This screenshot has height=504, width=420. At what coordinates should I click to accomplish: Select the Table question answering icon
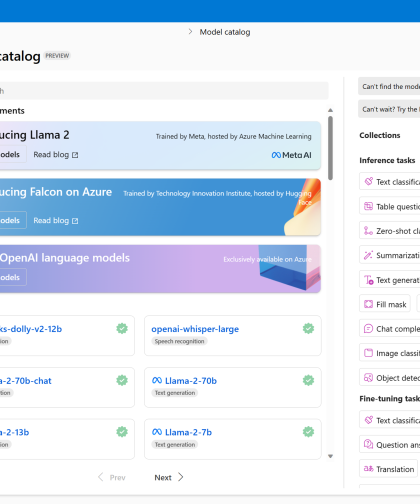pyautogui.click(x=368, y=206)
